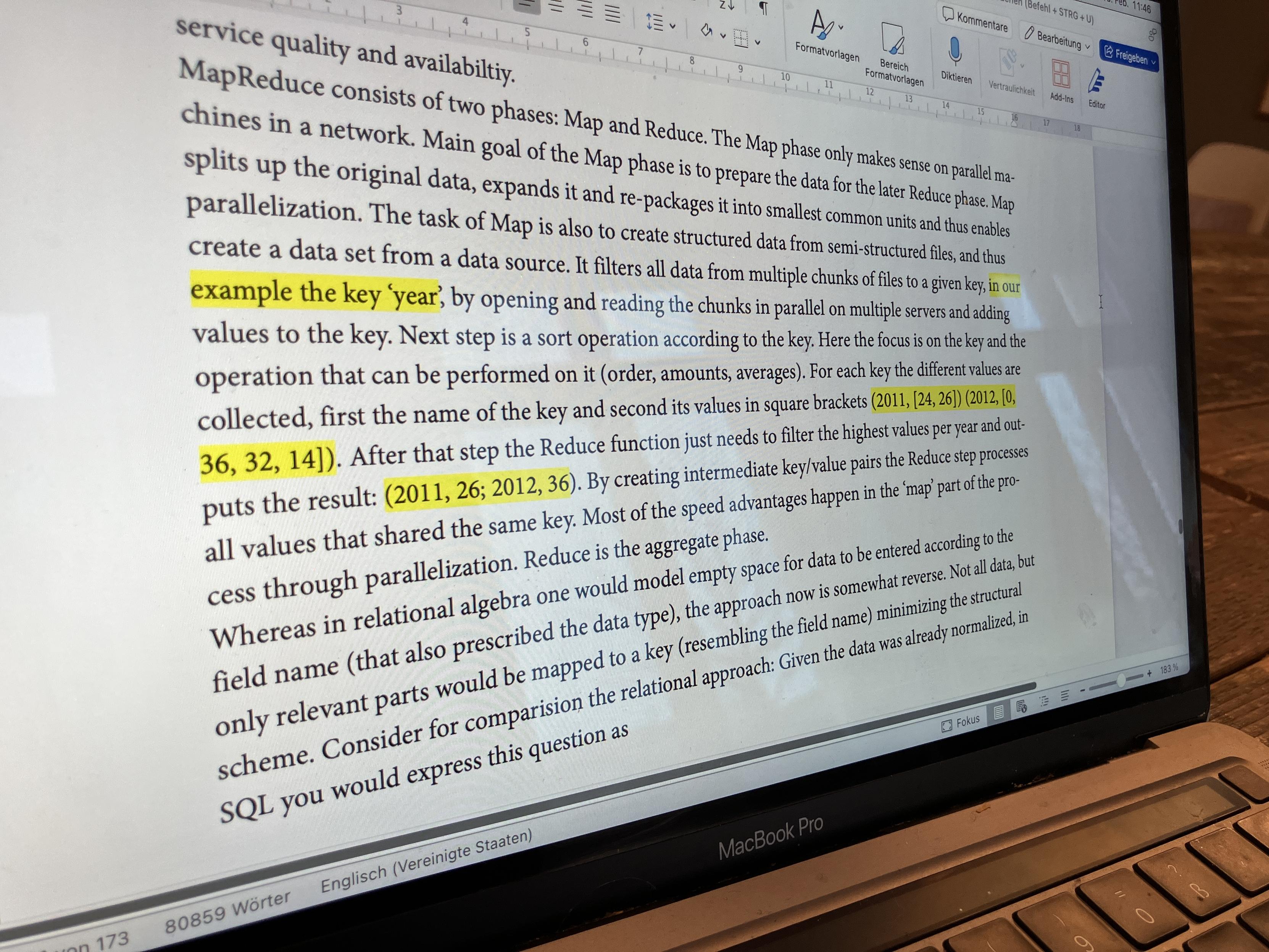The height and width of the screenshot is (952, 1269).
Task: Open the collaboration icon below the clock
Action: pos(1152,34)
